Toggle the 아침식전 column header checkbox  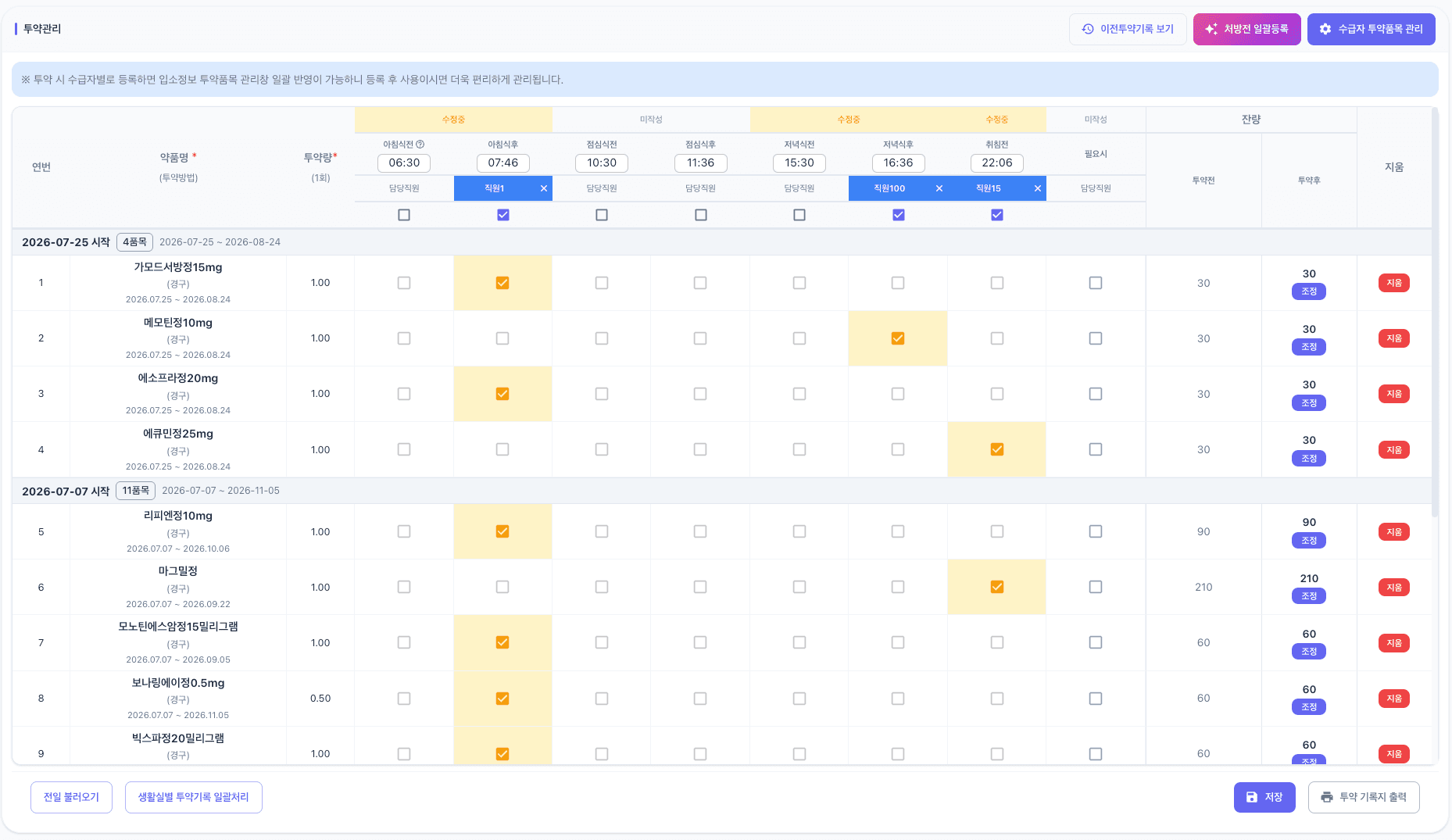[404, 215]
